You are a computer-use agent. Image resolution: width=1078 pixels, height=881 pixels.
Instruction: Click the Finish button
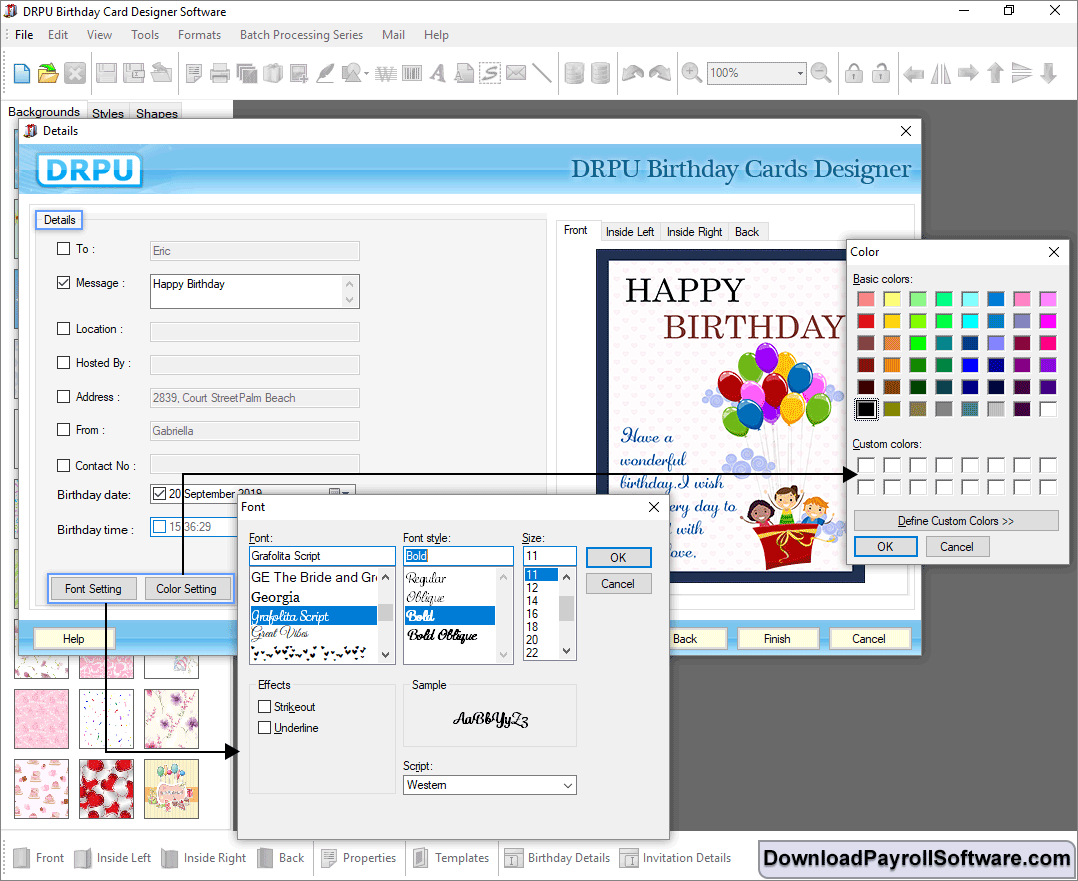[777, 639]
